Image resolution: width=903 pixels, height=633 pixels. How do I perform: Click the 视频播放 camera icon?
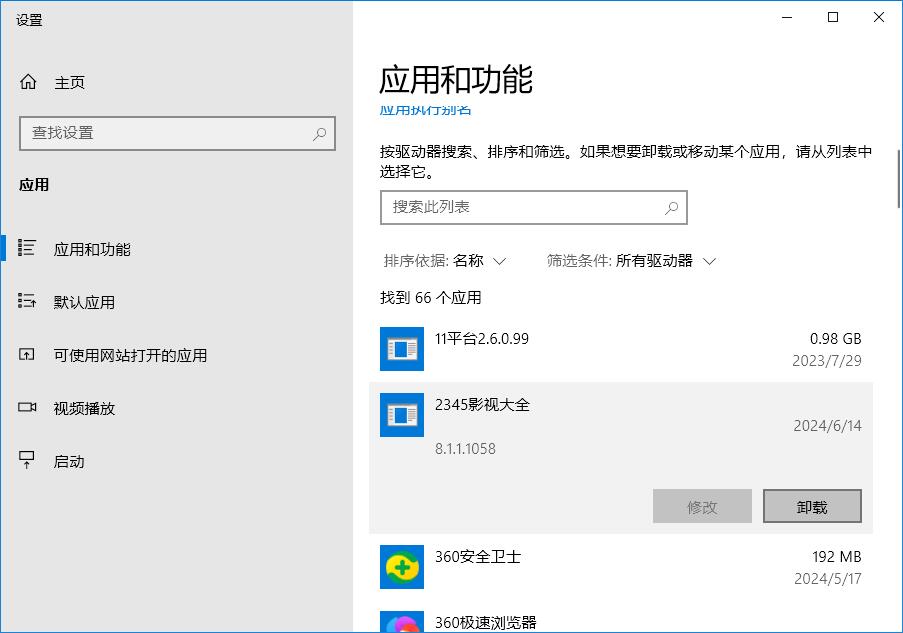point(27,407)
